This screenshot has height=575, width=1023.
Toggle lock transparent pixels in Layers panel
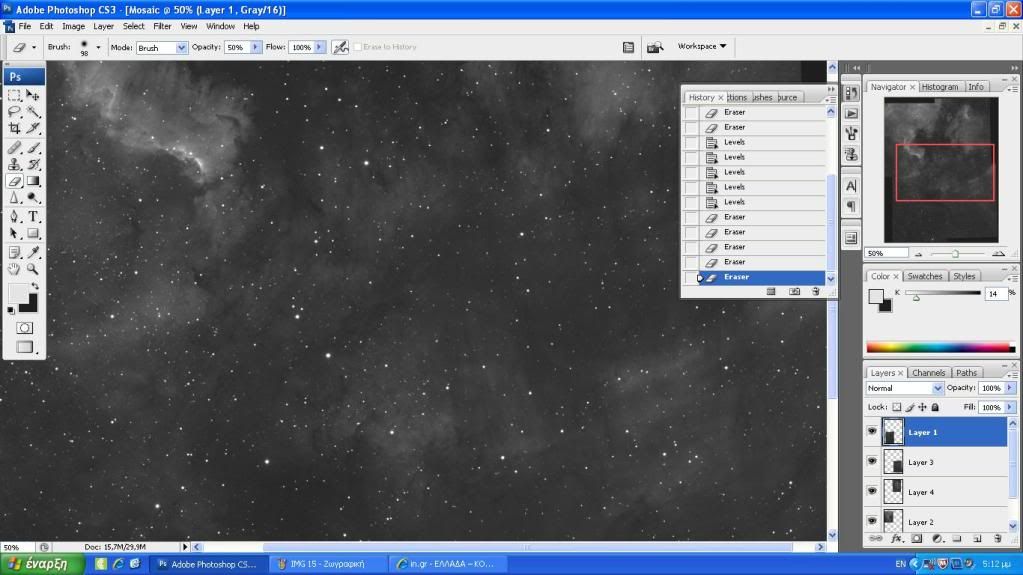[x=897, y=408]
